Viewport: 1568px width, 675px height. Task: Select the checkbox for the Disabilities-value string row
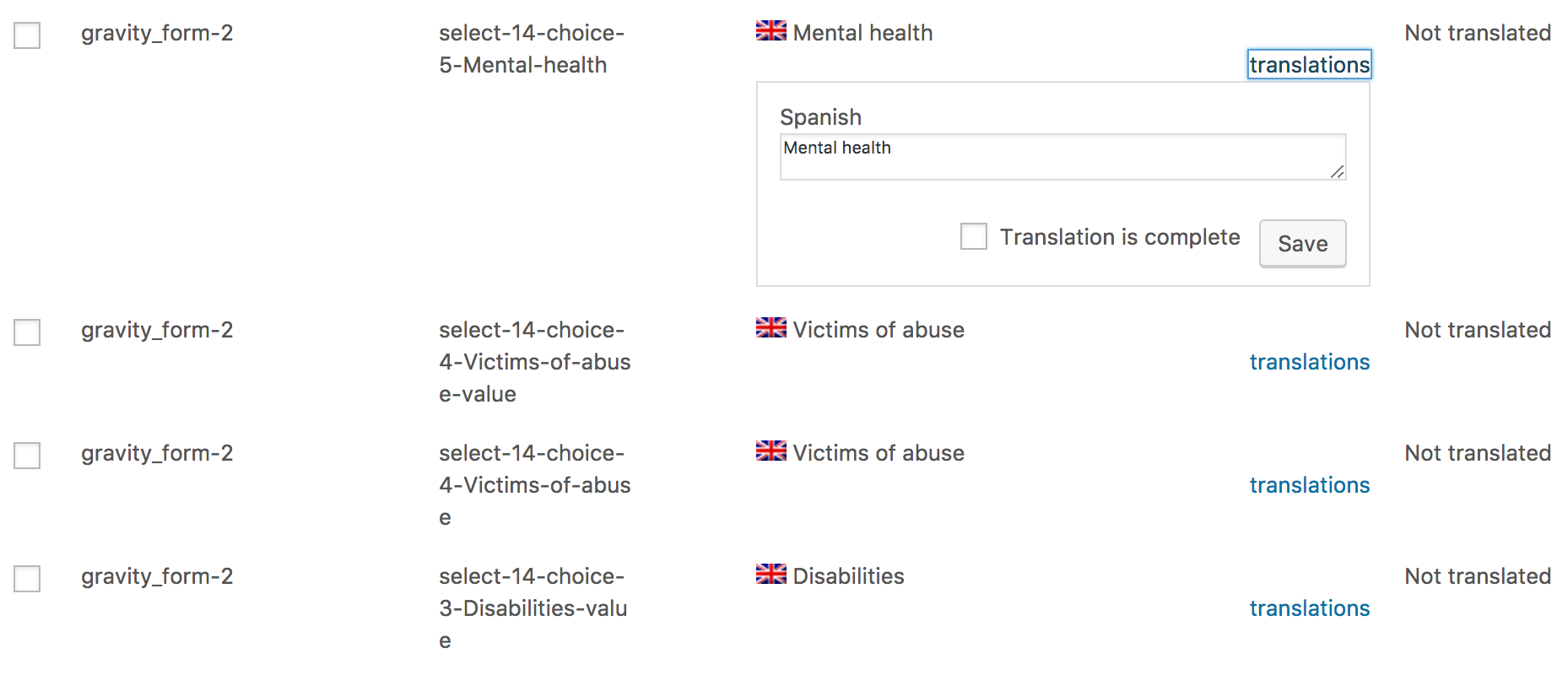coord(27,579)
